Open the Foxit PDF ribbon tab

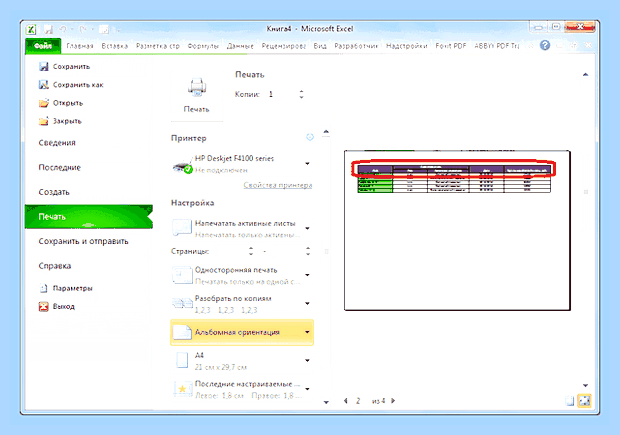[451, 46]
